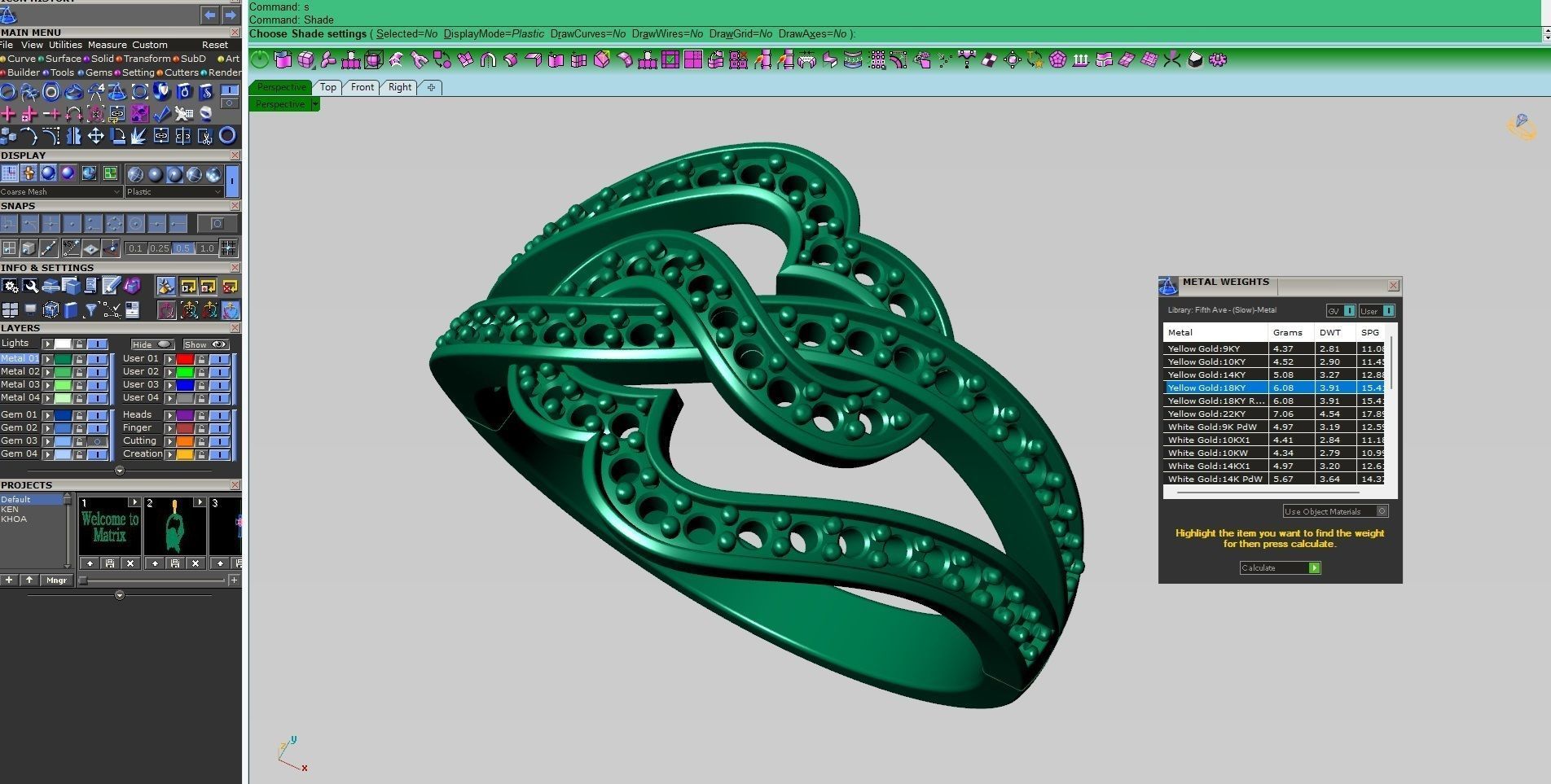Click the orange color swatch of Cutting layer
The width and height of the screenshot is (1551, 784).
(x=185, y=441)
